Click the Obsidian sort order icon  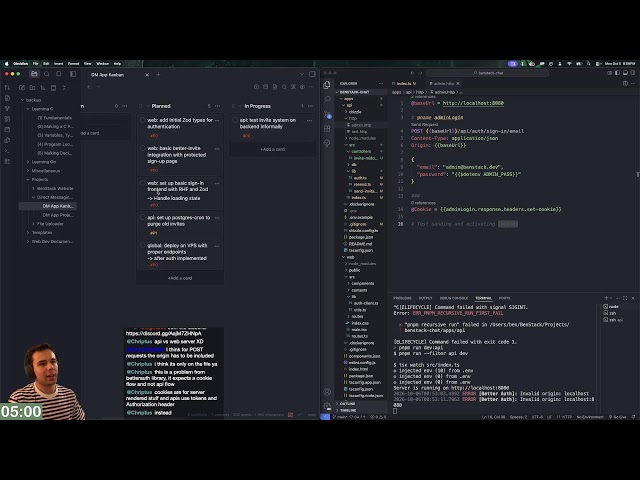click(x=43, y=87)
